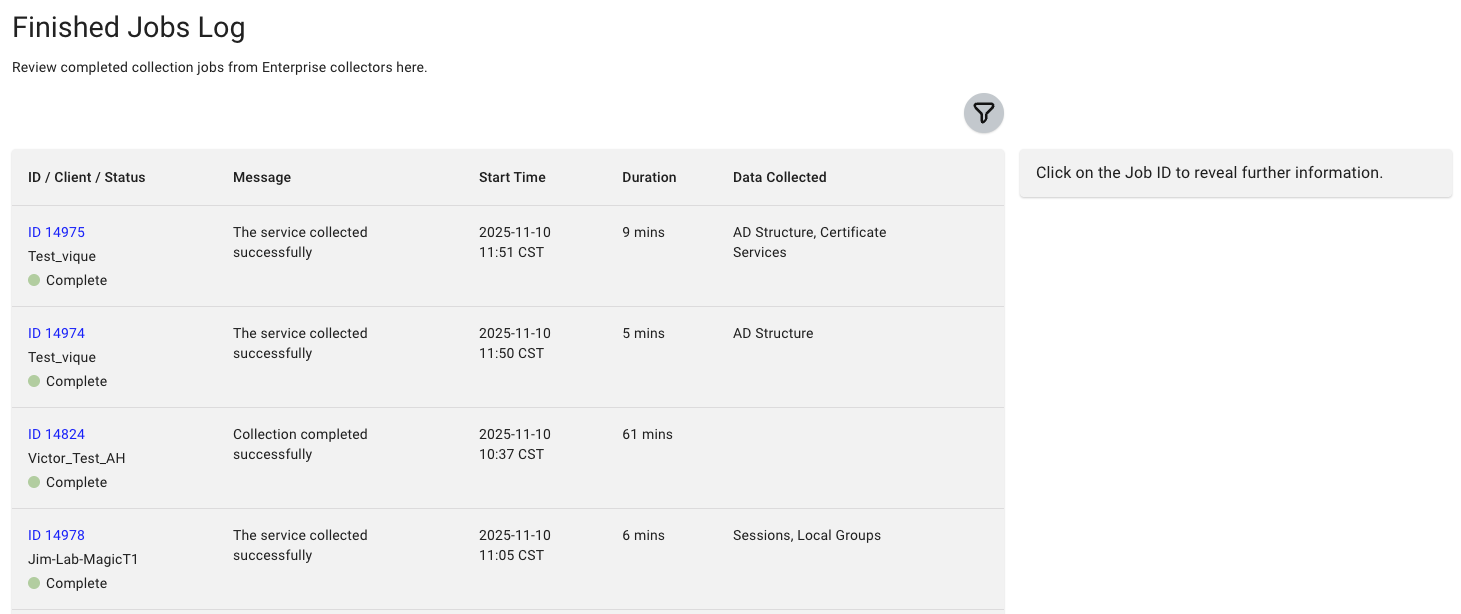Click the Finished Jobs Log page title
Viewport: 1461px width, 614px height.
click(x=128, y=27)
